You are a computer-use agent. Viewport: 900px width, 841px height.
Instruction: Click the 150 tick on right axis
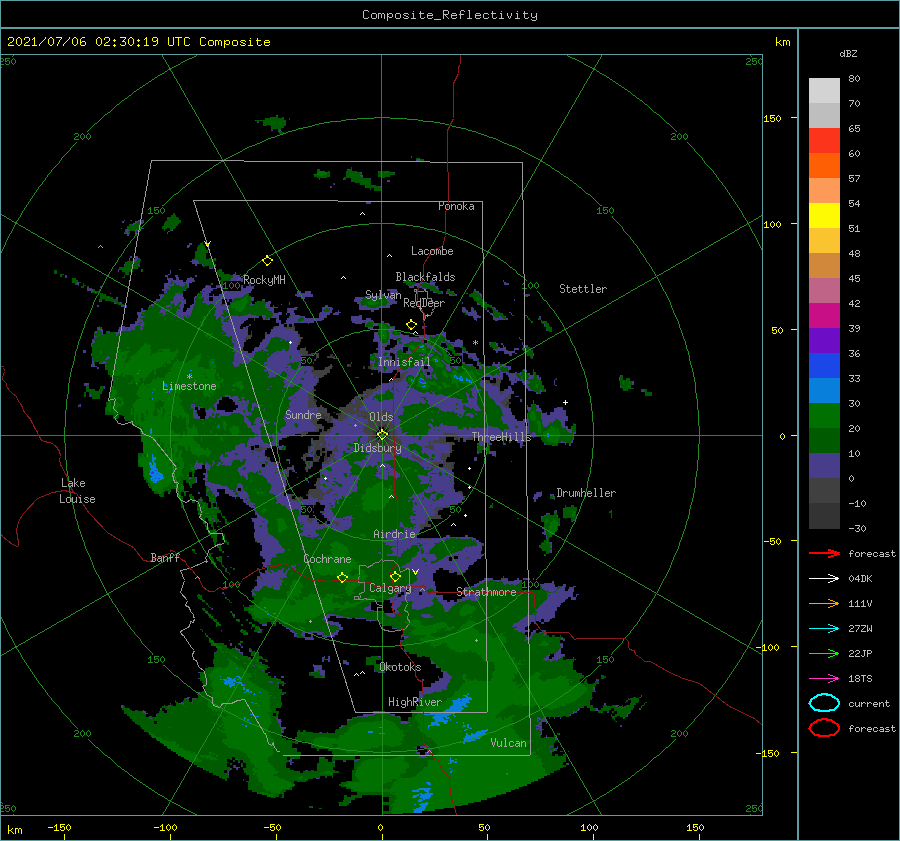point(772,118)
